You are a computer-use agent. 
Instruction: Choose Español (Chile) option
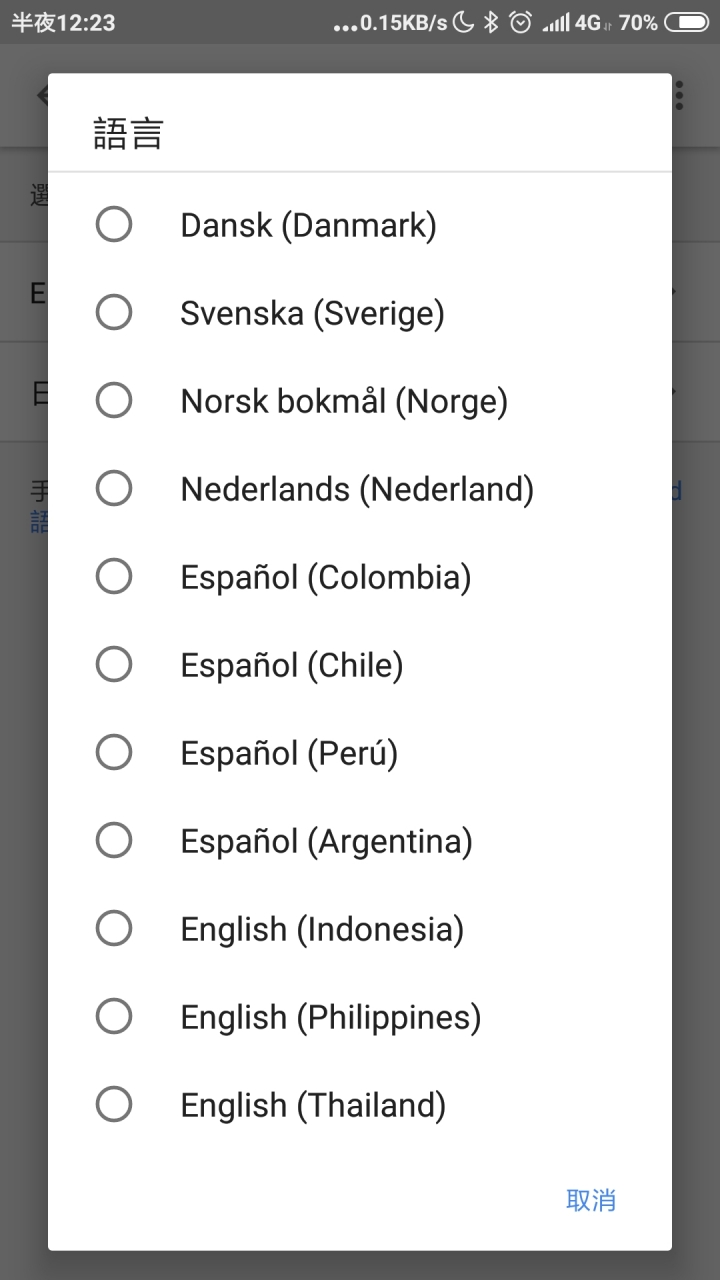tap(360, 665)
